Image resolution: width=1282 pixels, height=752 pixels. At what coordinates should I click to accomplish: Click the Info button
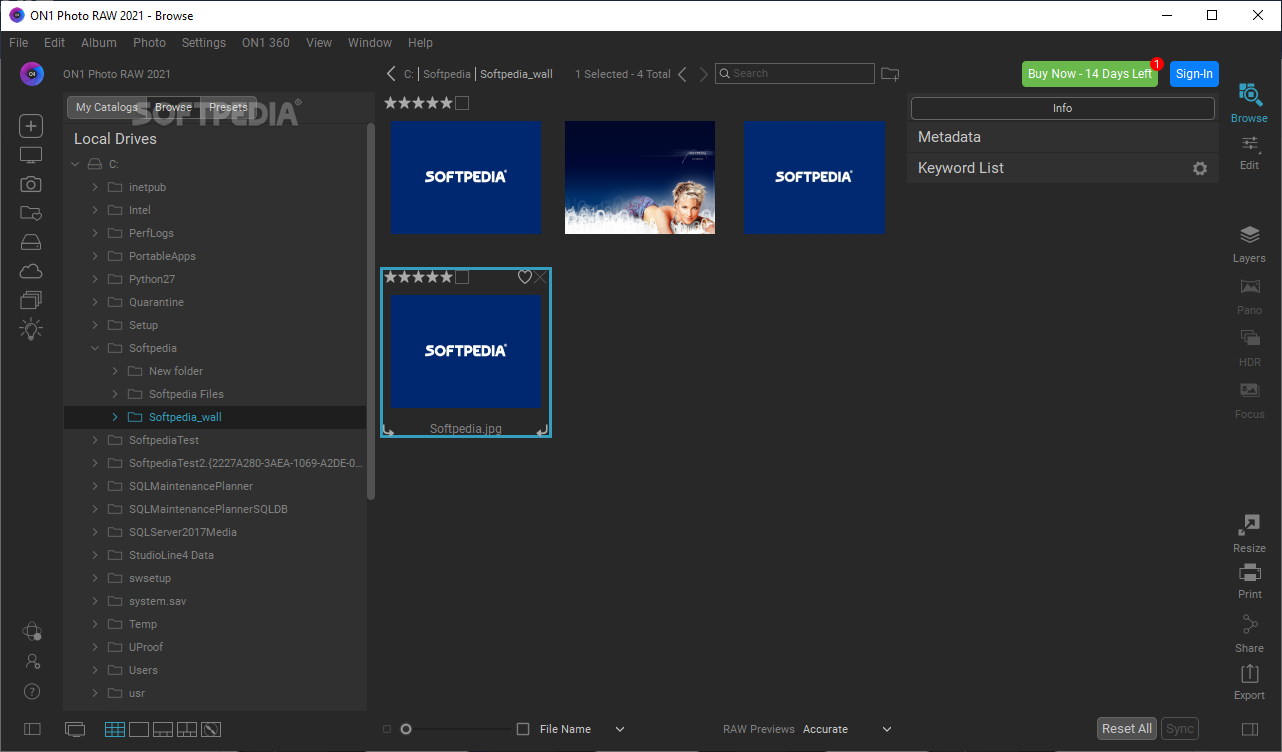[1063, 108]
